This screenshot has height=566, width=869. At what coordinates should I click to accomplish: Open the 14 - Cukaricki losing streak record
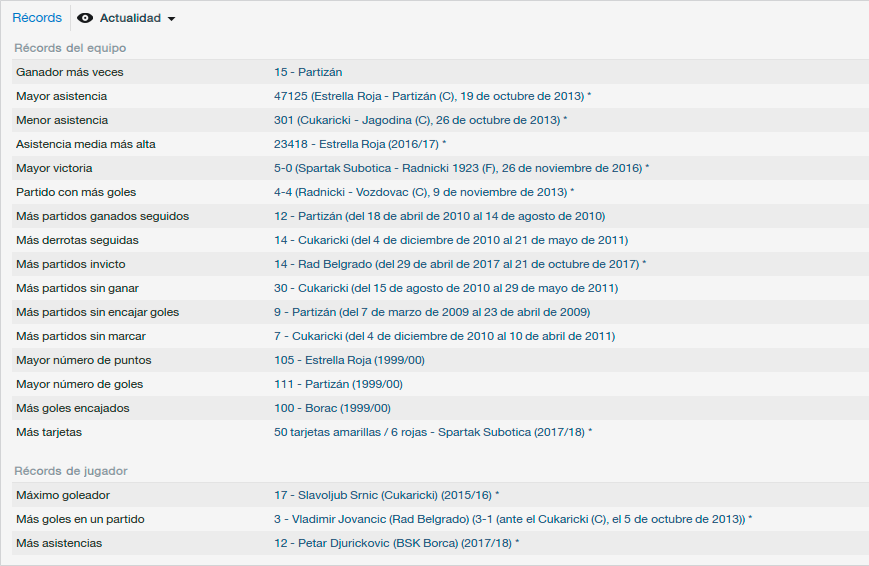pos(451,240)
